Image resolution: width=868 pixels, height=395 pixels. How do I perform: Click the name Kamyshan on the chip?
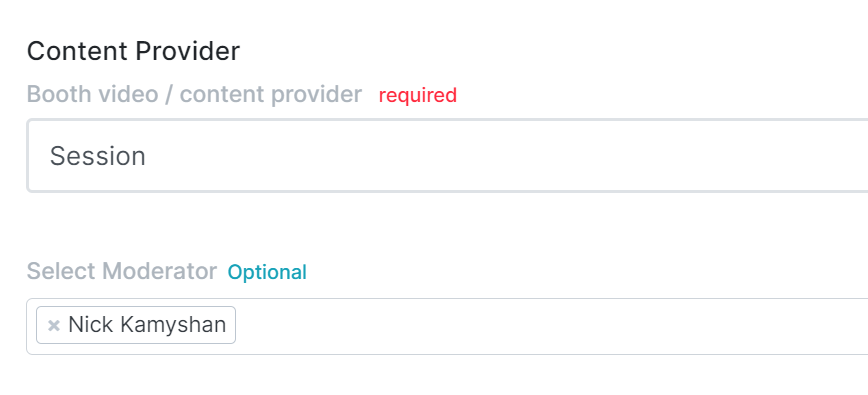click(x=173, y=325)
